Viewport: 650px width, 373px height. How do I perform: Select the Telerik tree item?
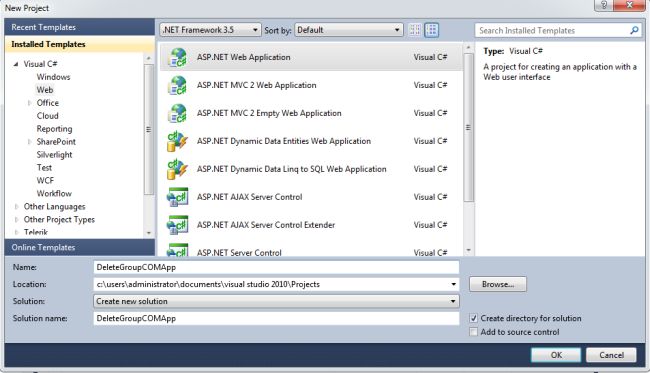pos(36,232)
